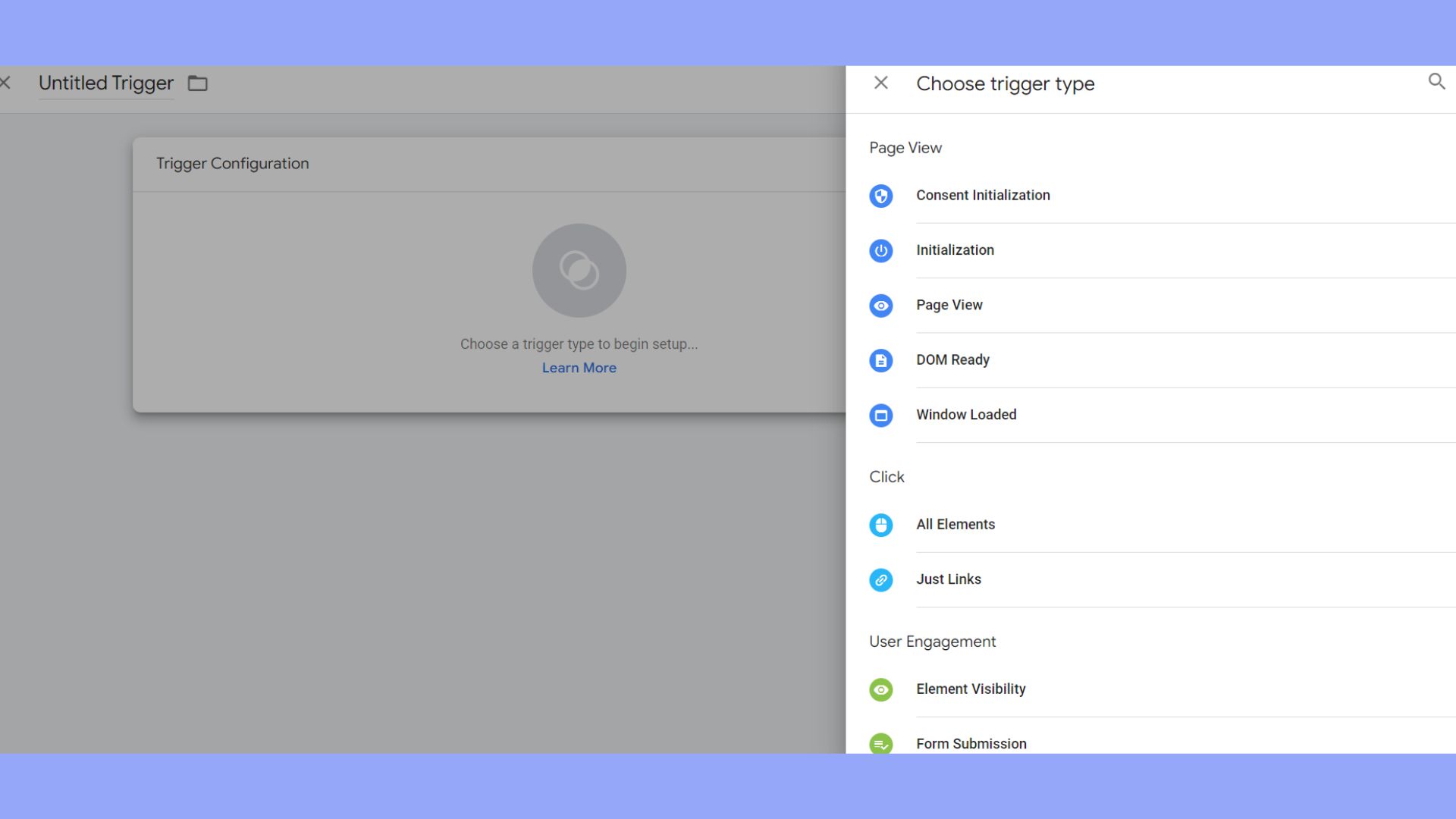Click the folder icon beside Untitled Trigger
Image resolution: width=1456 pixels, height=819 pixels.
198,83
